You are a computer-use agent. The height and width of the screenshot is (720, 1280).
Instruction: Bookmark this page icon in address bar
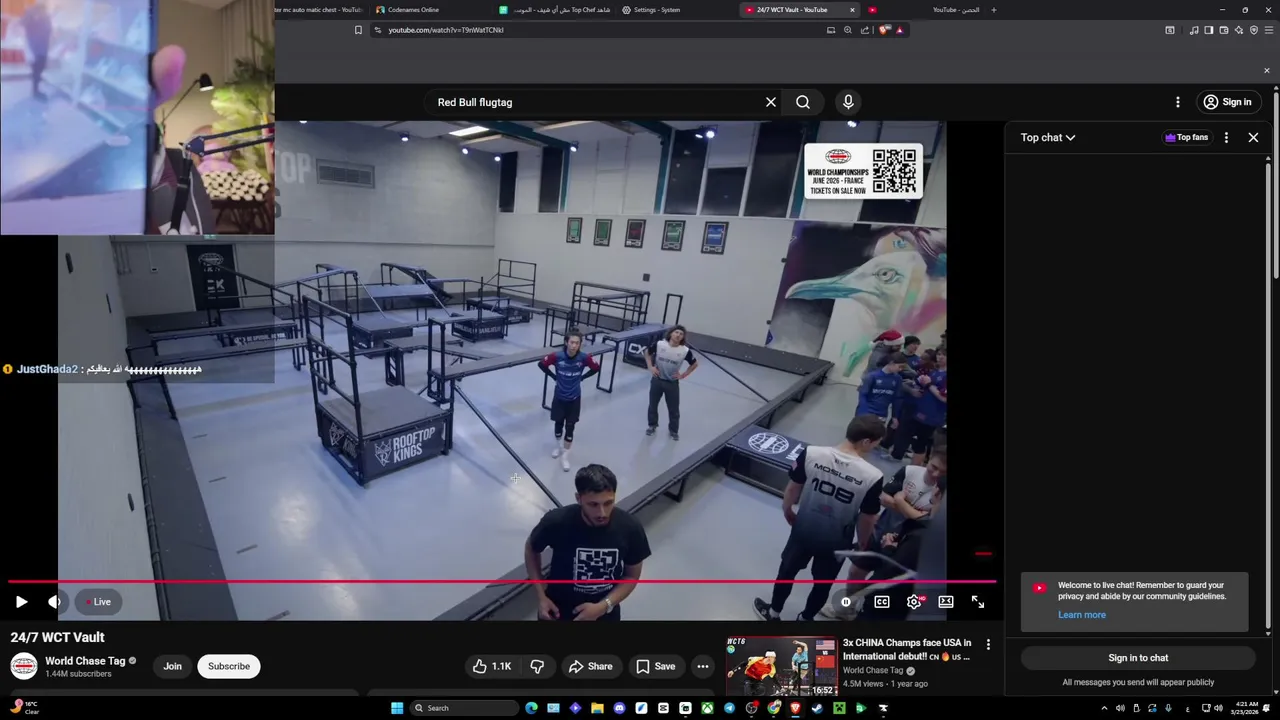(358, 30)
